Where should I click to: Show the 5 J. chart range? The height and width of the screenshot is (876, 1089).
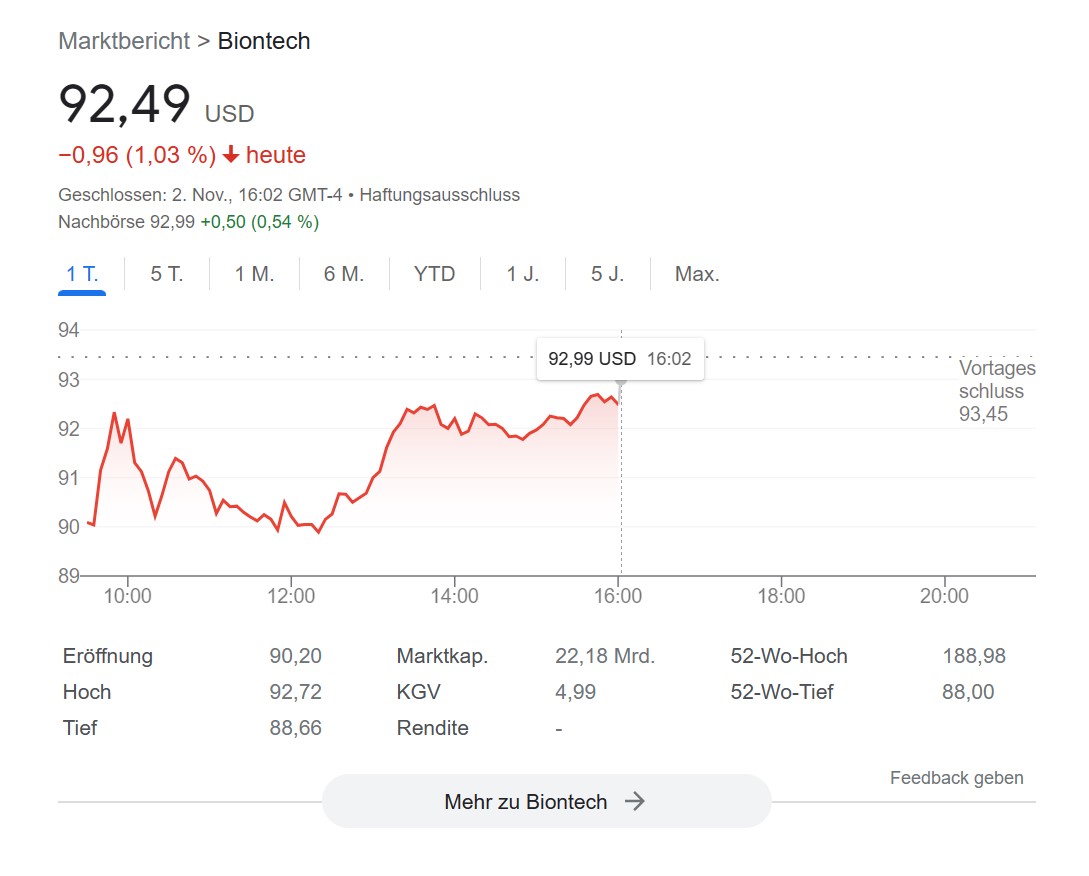point(607,274)
